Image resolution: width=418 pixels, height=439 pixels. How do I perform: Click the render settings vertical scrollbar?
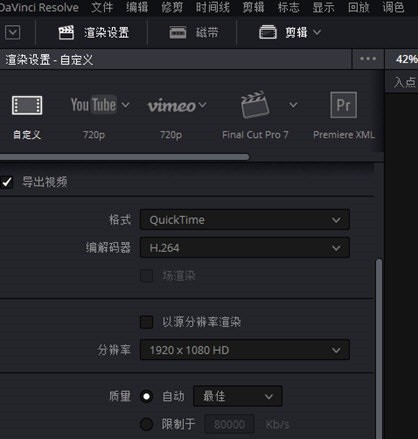379,348
